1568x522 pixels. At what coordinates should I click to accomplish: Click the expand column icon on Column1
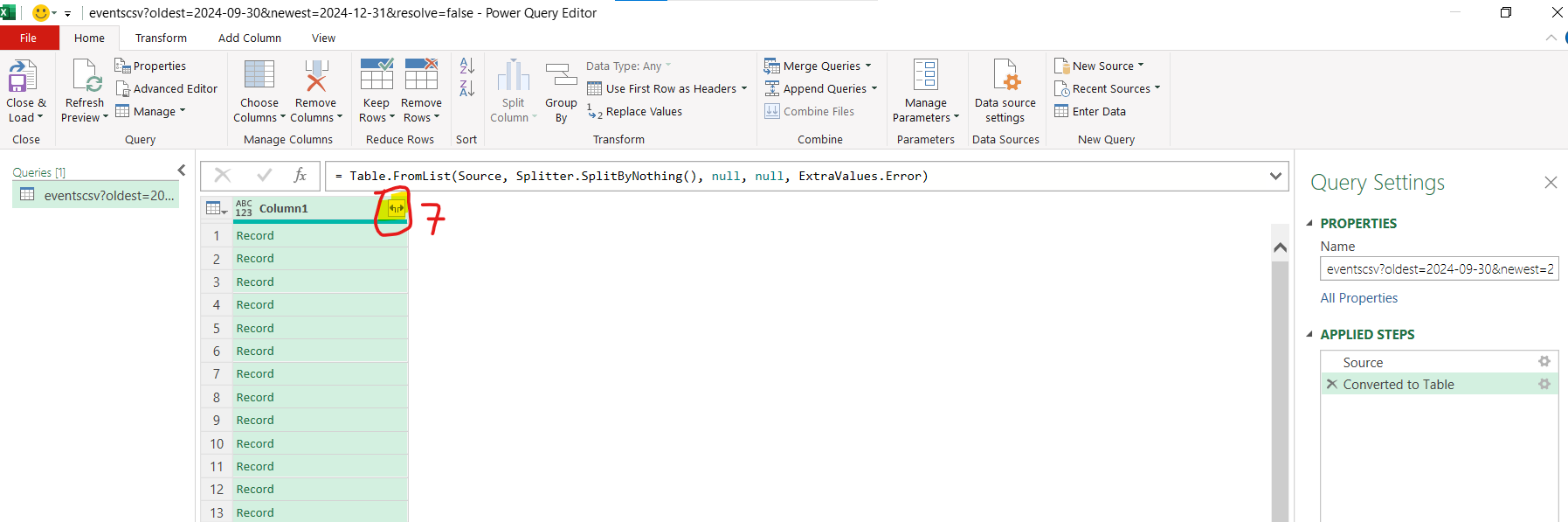[x=397, y=208]
